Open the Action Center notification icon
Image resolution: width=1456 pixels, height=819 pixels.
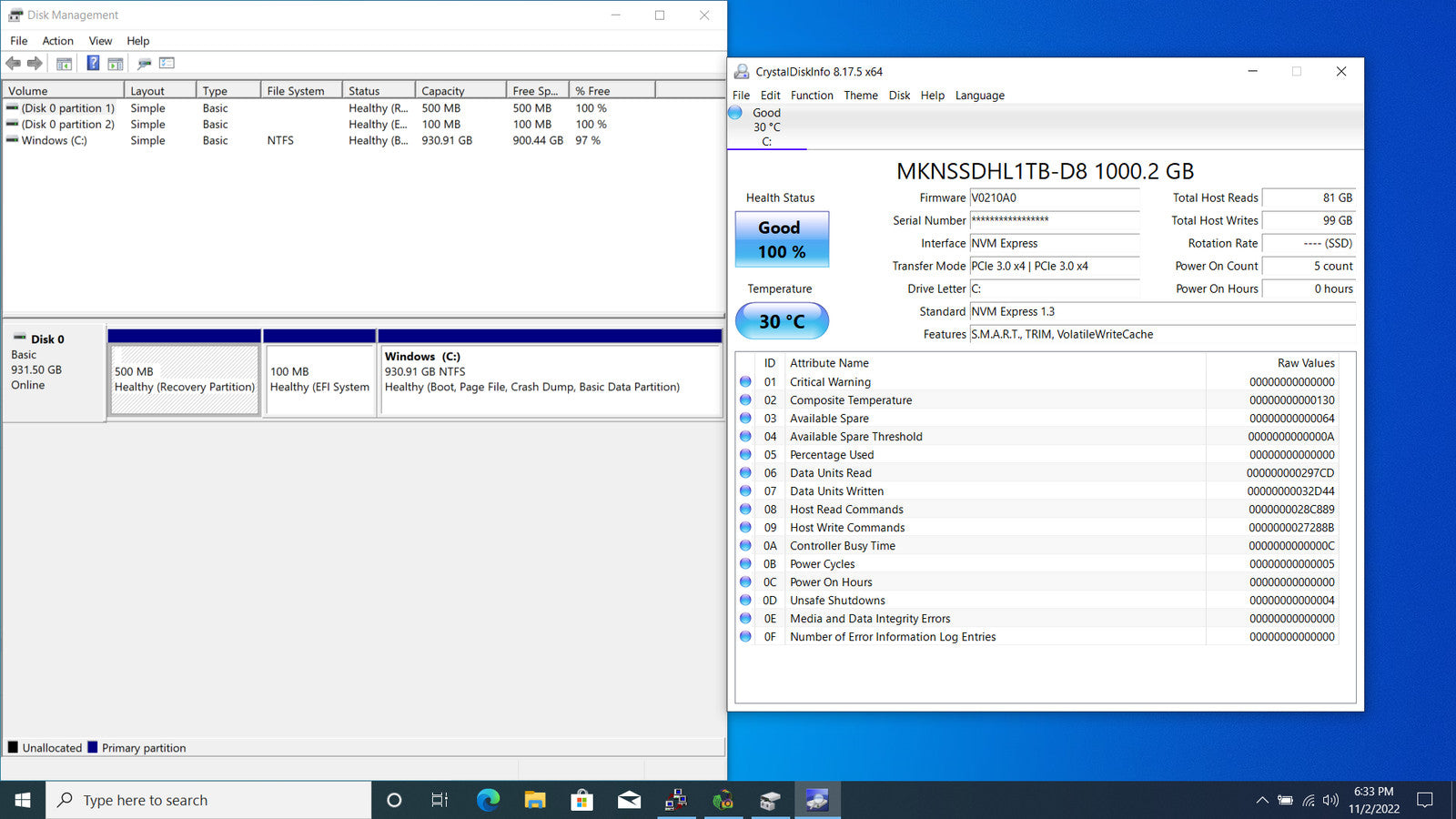coord(1425,800)
